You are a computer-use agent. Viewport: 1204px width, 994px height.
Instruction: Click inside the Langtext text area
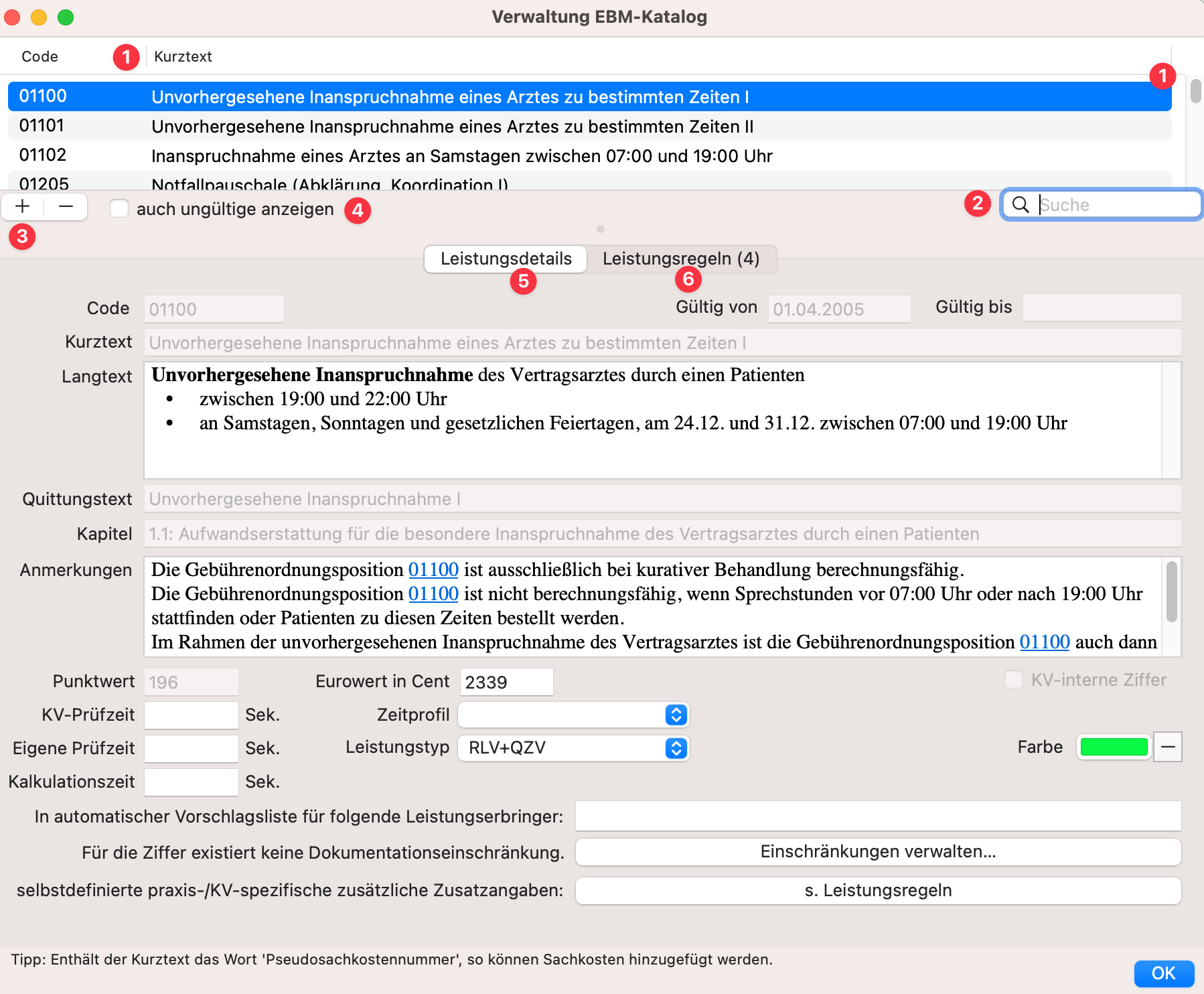point(654,421)
